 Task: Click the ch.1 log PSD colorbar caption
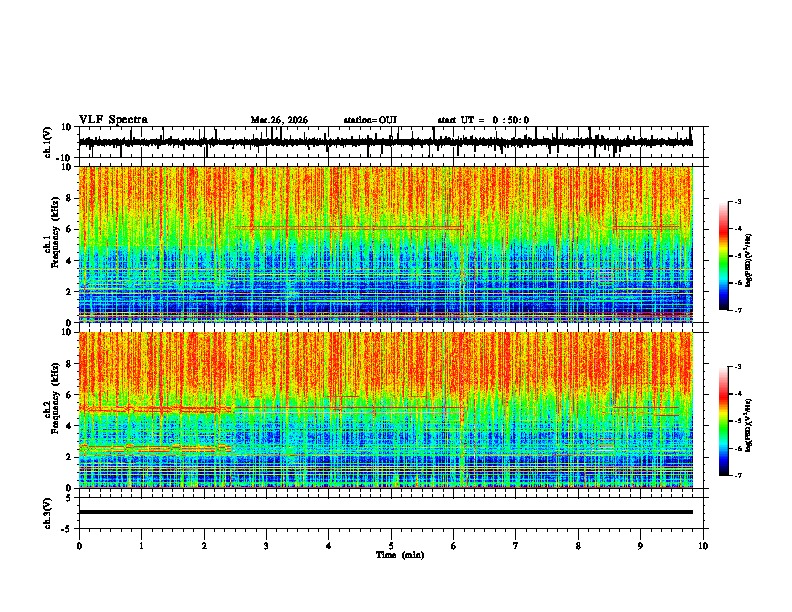coord(749,260)
